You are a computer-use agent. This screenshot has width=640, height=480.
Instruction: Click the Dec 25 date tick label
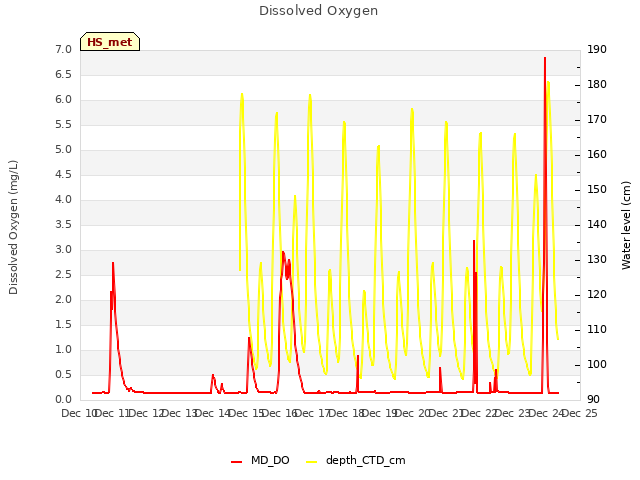(580, 413)
